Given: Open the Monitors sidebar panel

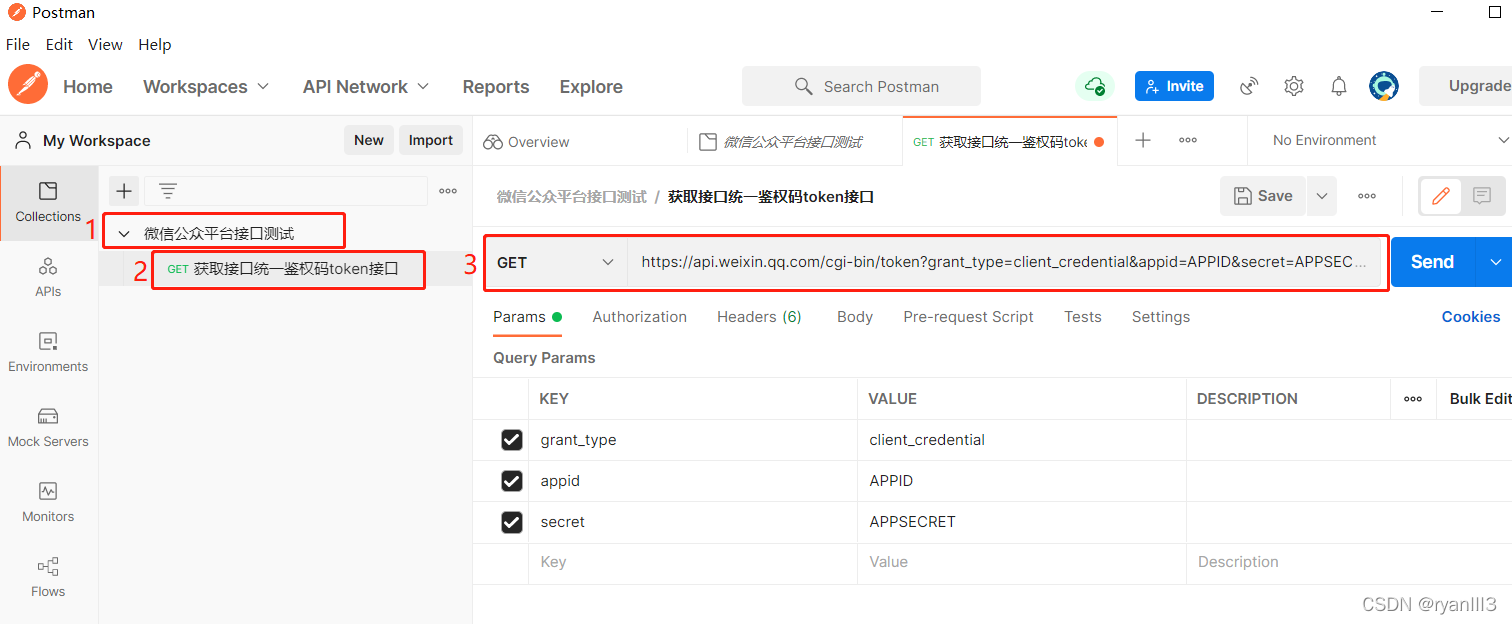Looking at the screenshot, I should 48,502.
